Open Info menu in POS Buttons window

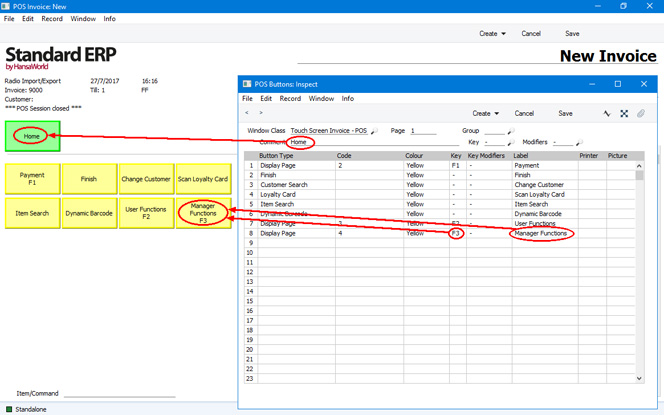348,98
